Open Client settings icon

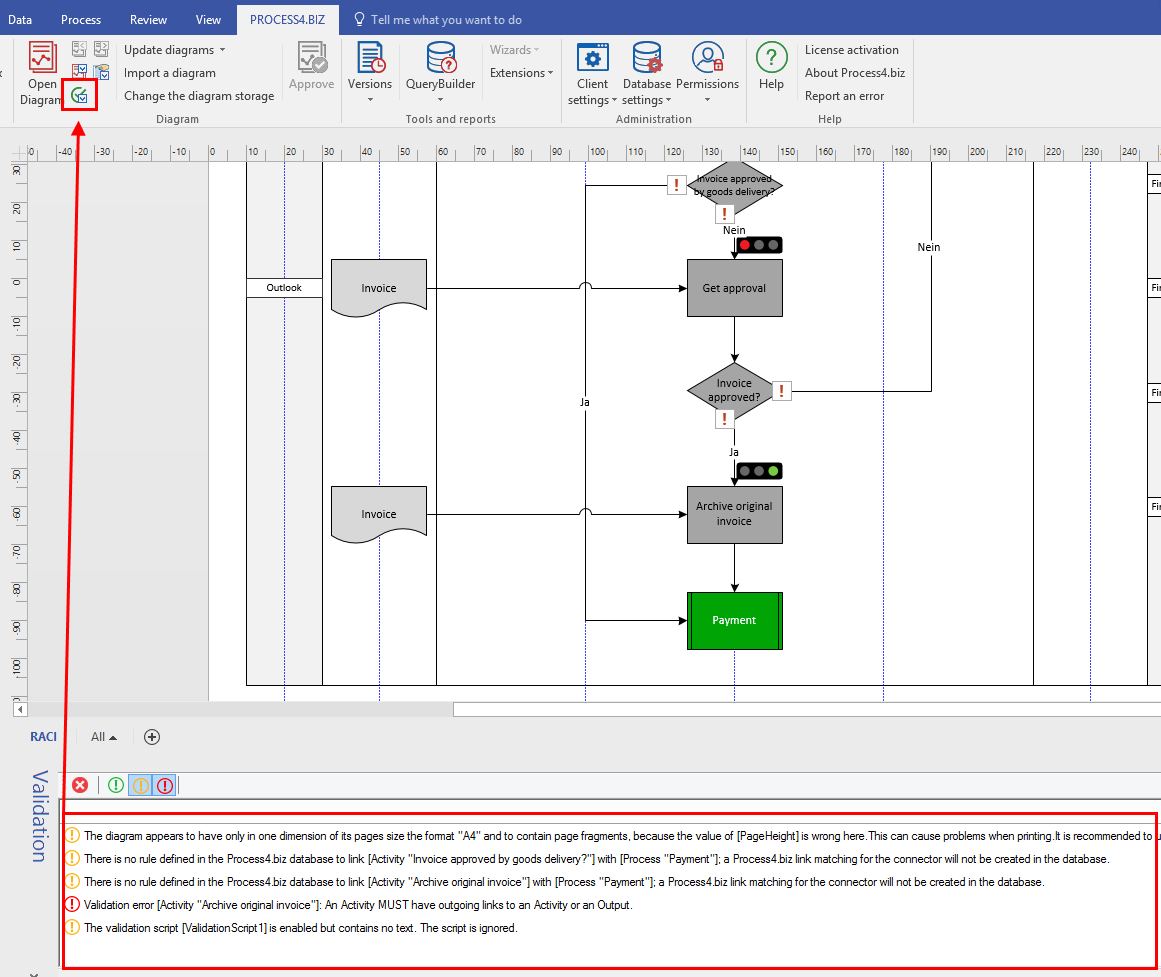tap(592, 58)
